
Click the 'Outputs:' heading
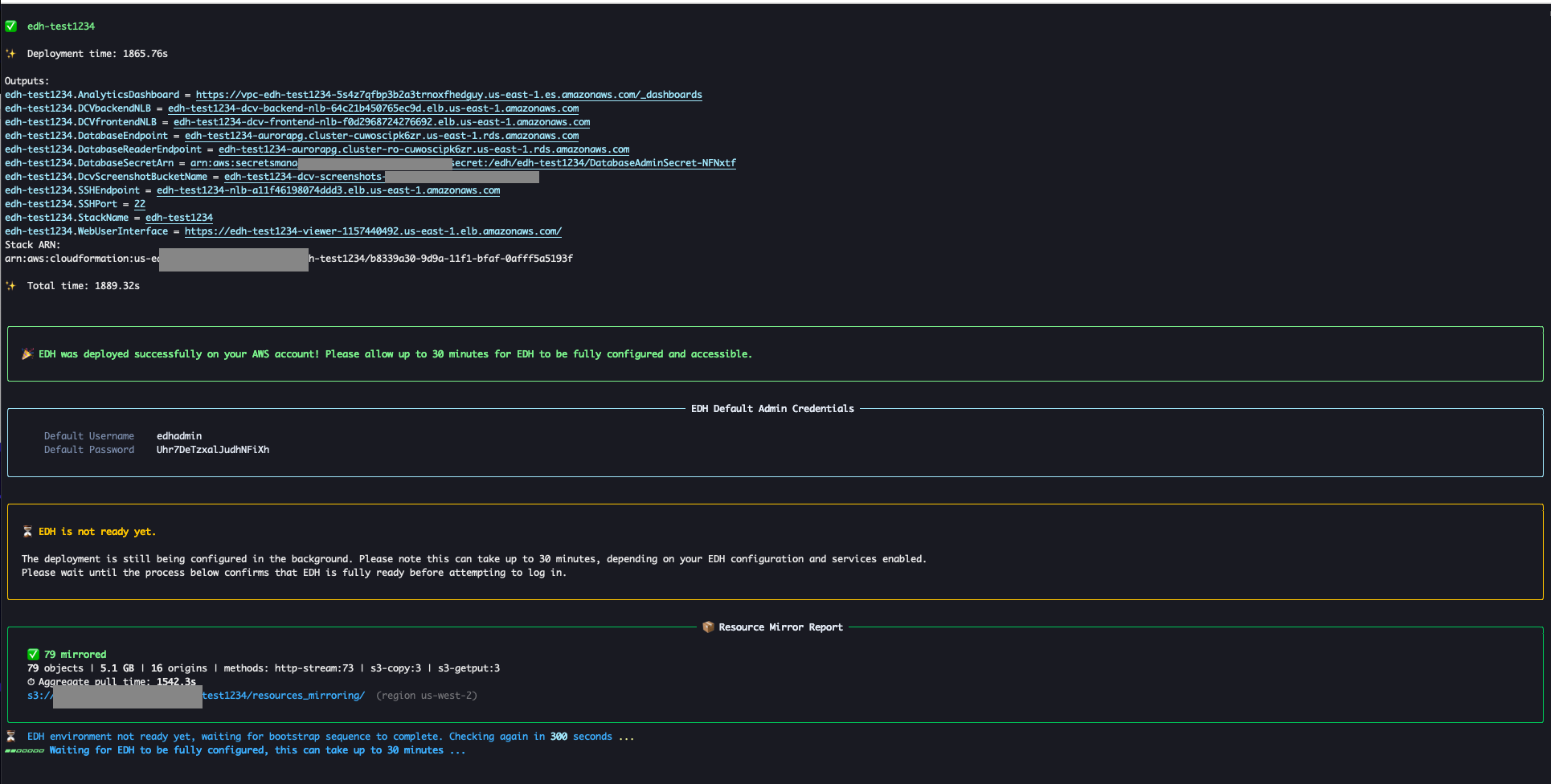[27, 81]
